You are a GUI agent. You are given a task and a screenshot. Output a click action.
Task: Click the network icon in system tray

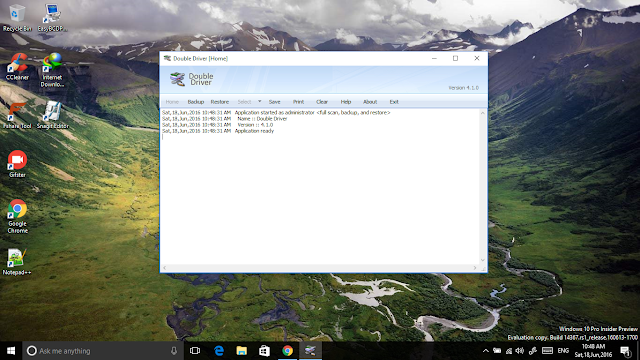coord(509,351)
